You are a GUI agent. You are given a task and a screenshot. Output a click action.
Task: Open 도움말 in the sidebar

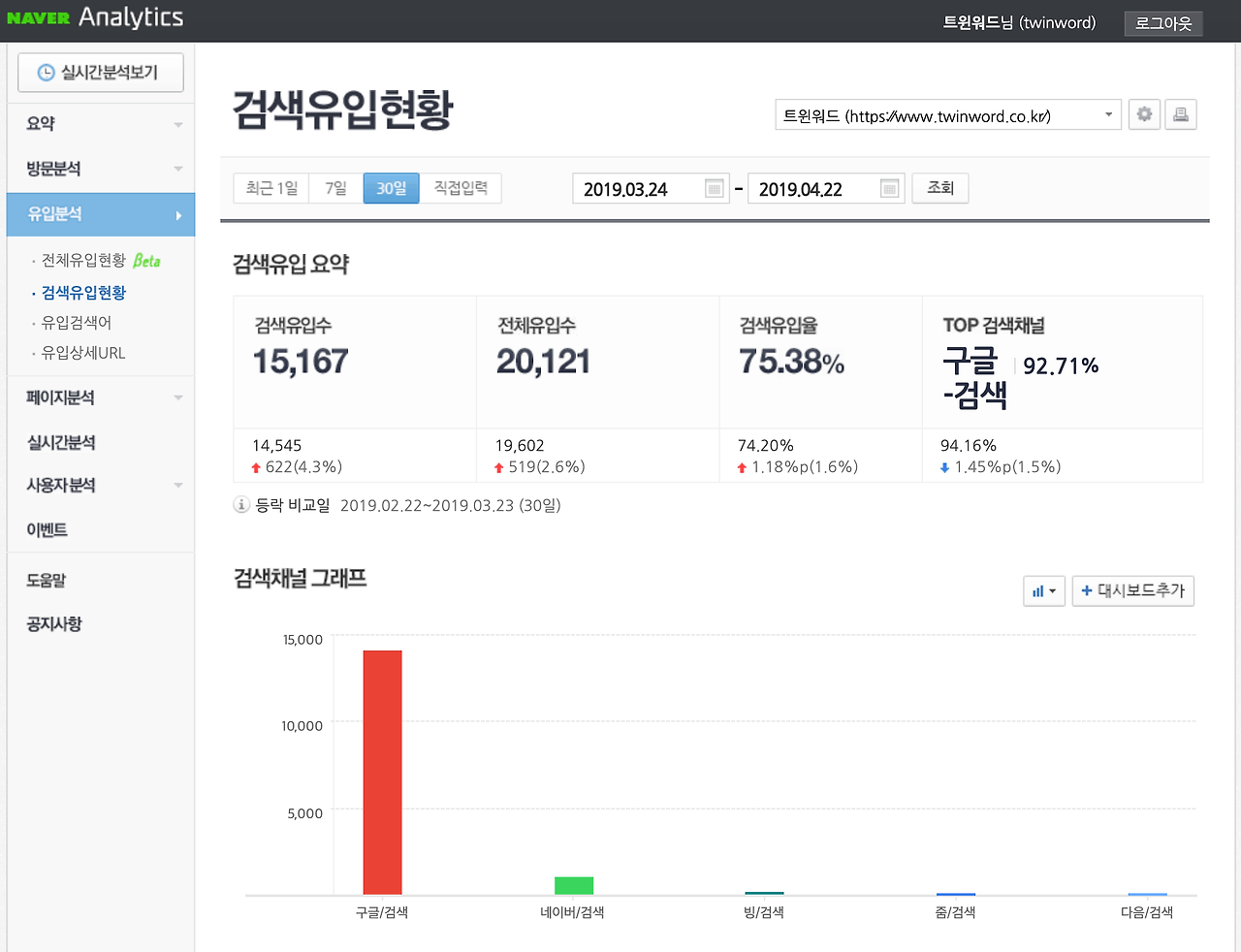point(47,580)
